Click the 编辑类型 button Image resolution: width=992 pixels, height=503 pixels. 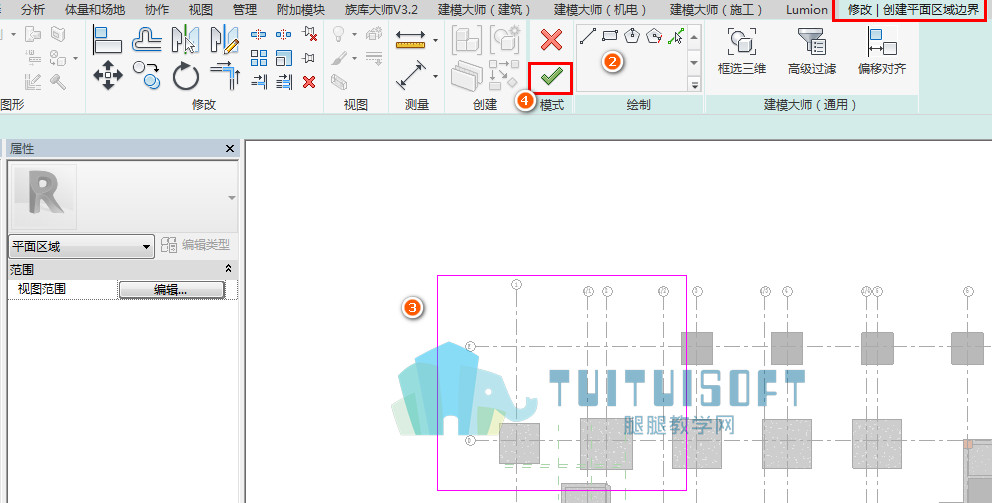(195, 245)
